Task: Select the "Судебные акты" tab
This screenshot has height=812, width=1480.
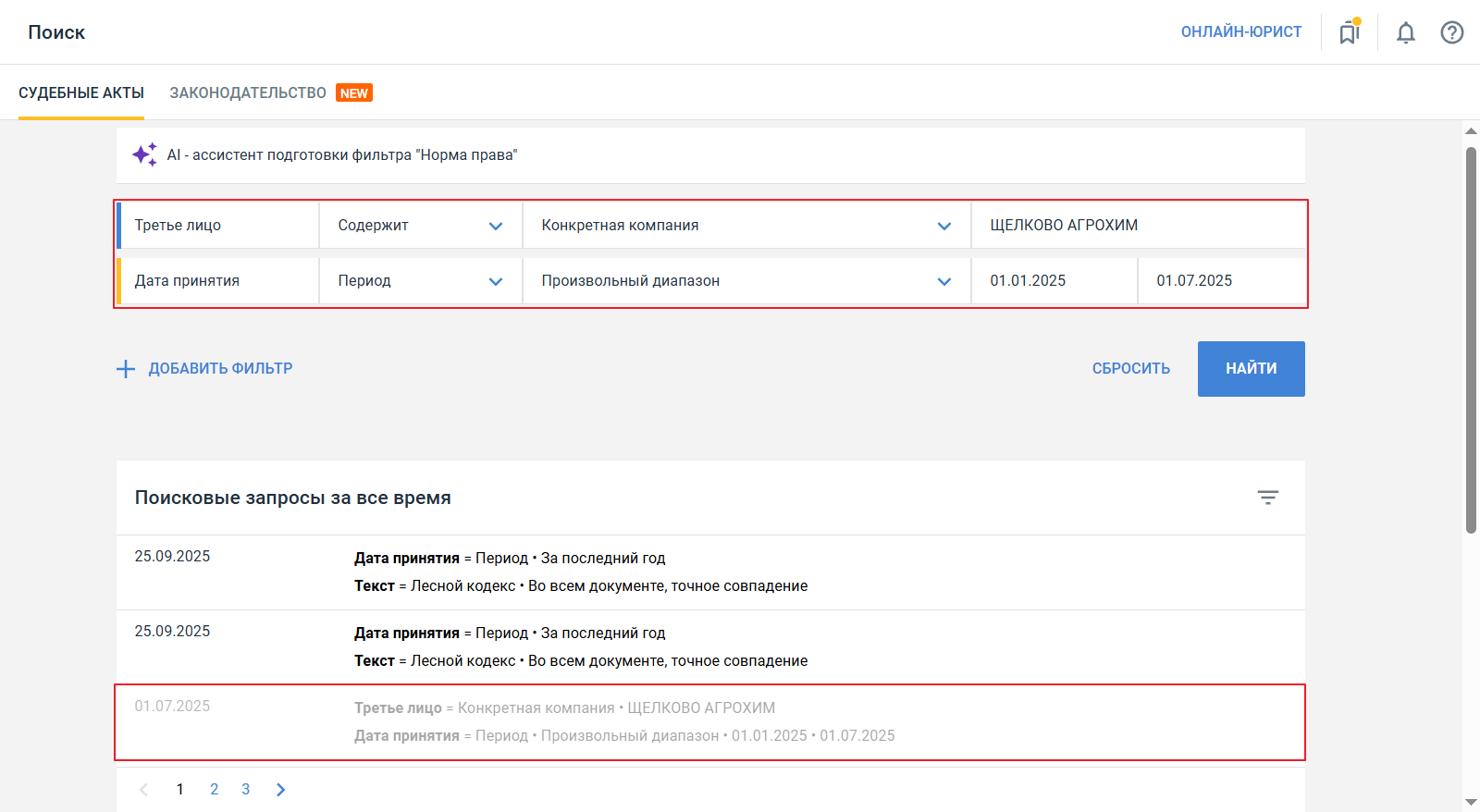Action: pyautogui.click(x=81, y=92)
